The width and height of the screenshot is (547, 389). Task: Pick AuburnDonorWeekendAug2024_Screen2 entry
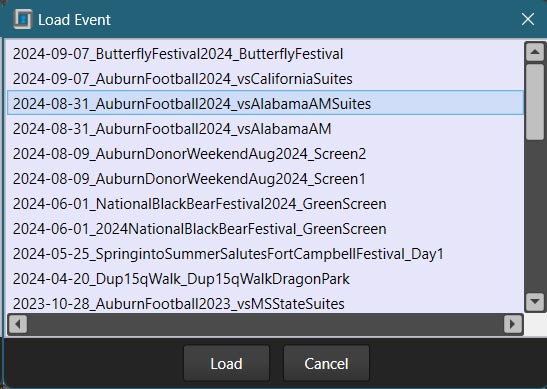point(265,154)
